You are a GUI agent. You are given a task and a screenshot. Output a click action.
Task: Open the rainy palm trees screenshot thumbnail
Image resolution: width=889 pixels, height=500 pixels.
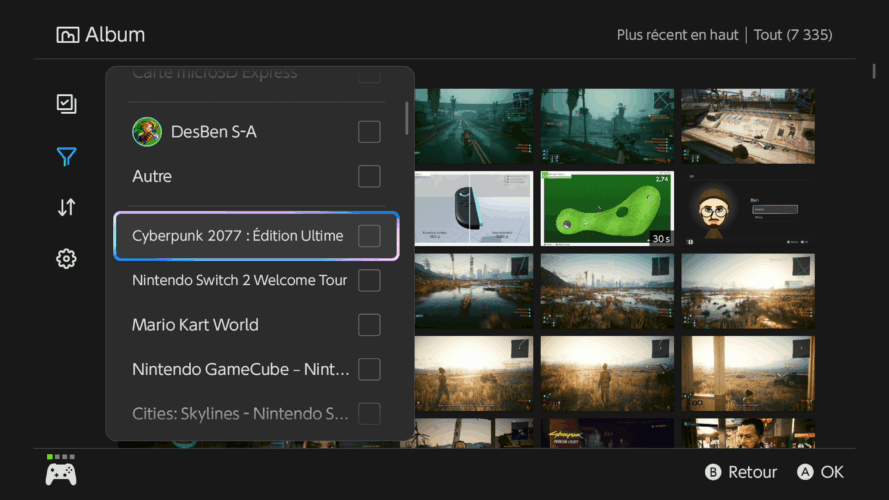point(607,126)
